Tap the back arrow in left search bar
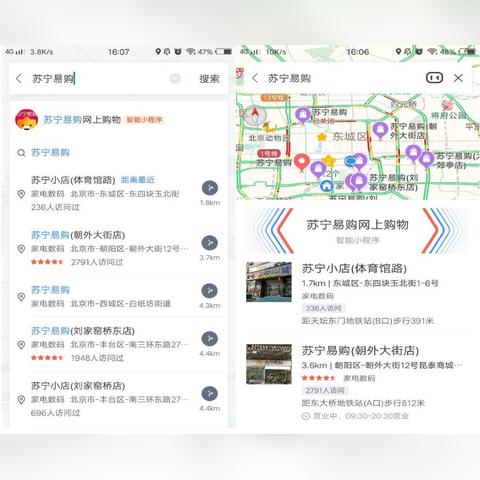This screenshot has height=480, width=480. [19, 79]
